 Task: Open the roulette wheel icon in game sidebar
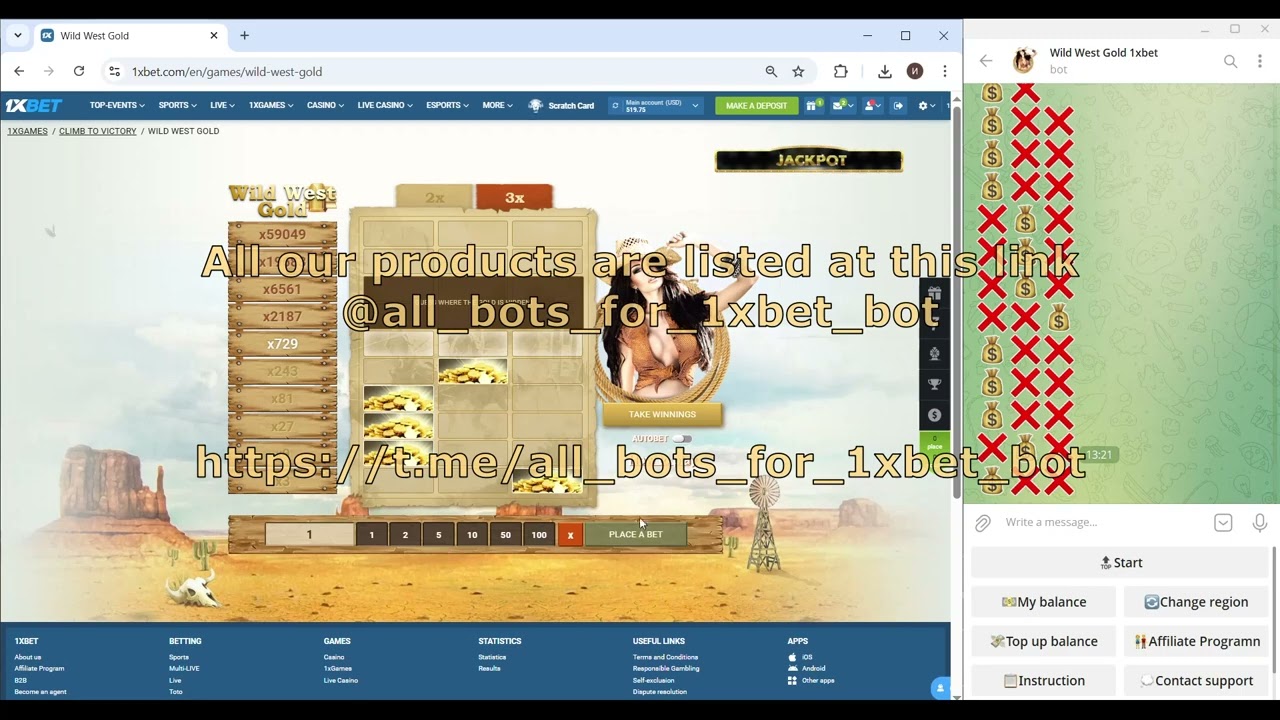pyautogui.click(x=934, y=353)
